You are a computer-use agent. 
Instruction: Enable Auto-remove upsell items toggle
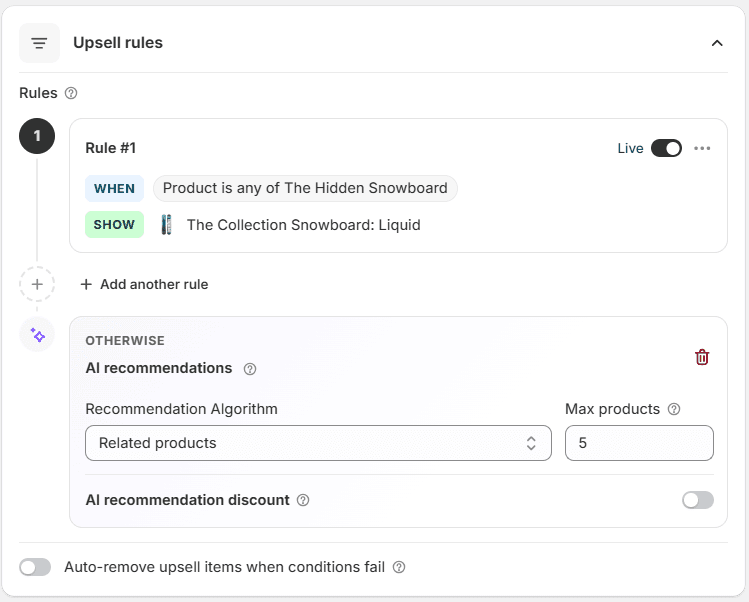point(35,567)
